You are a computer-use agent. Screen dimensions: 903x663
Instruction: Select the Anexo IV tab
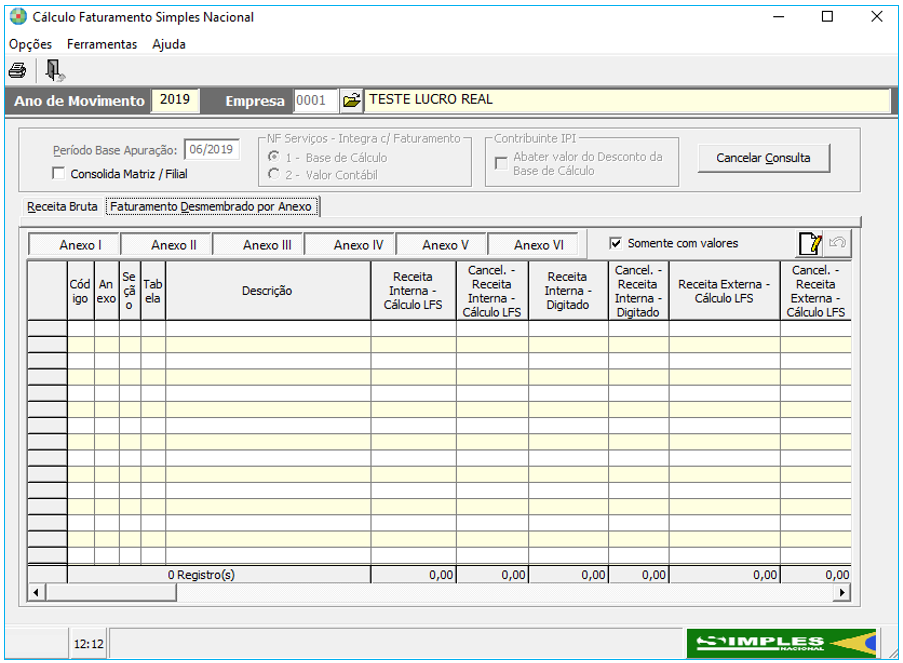click(x=350, y=245)
